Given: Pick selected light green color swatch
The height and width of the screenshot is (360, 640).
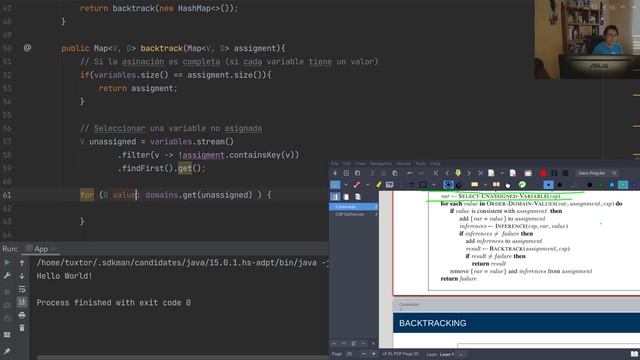Looking at the screenshot, I should coord(623,185).
